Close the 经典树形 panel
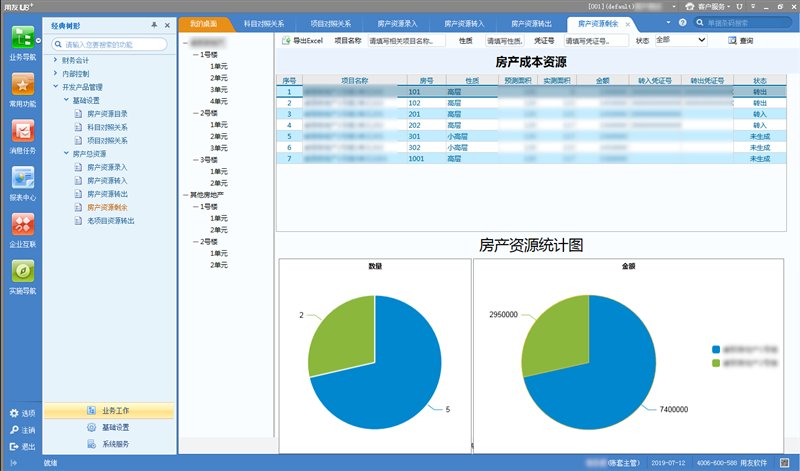800x471 pixels. 167,25
